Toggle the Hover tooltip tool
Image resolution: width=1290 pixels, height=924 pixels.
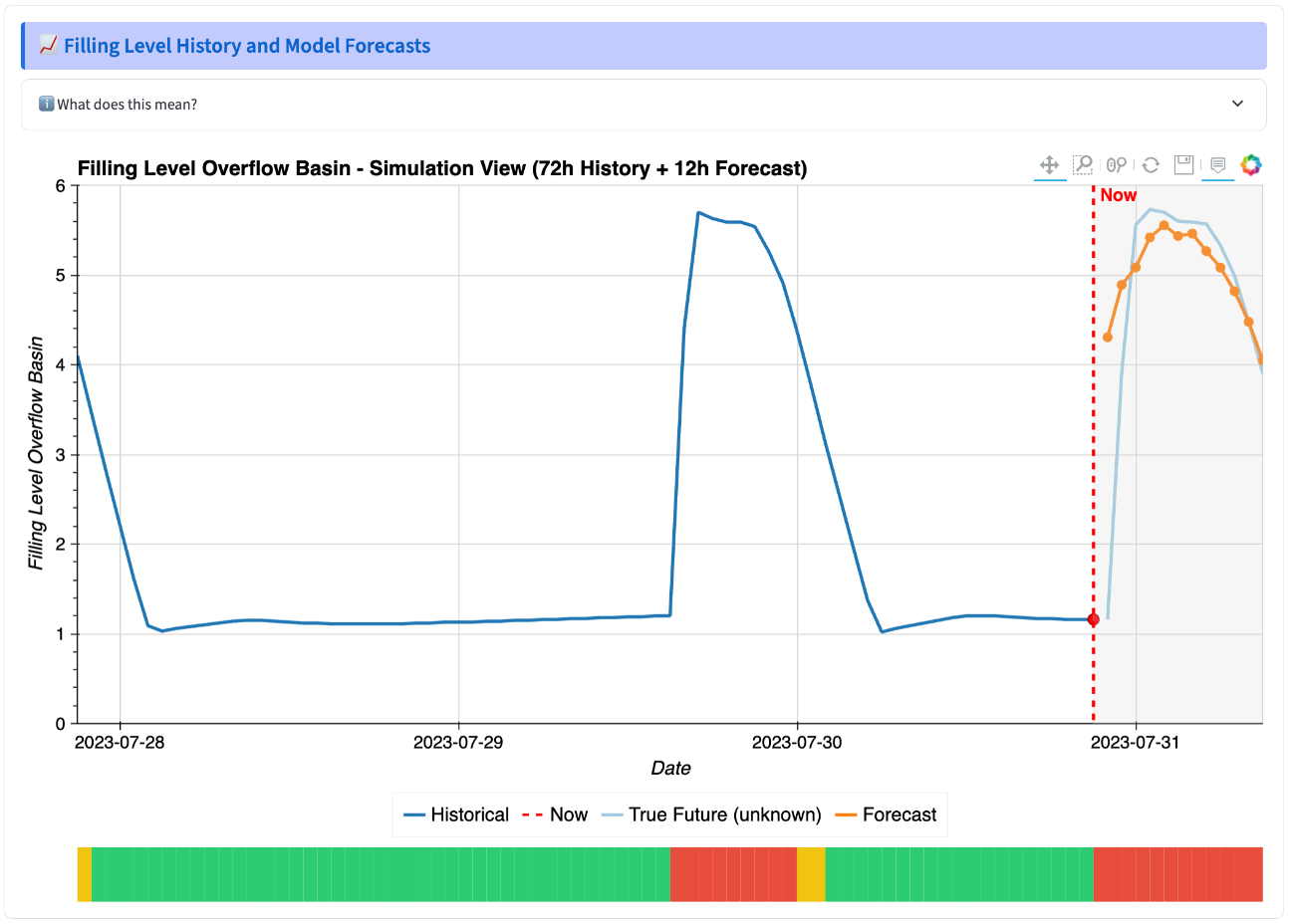[1217, 165]
